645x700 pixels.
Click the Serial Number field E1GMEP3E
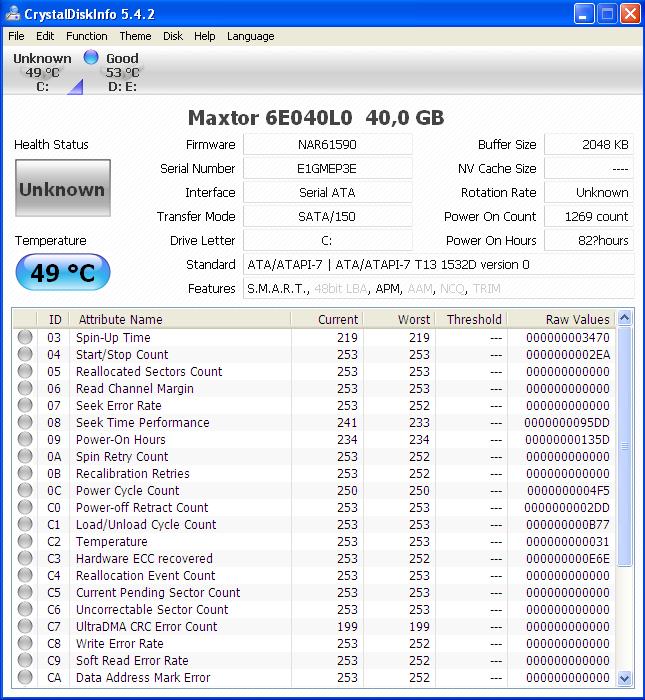tap(328, 169)
